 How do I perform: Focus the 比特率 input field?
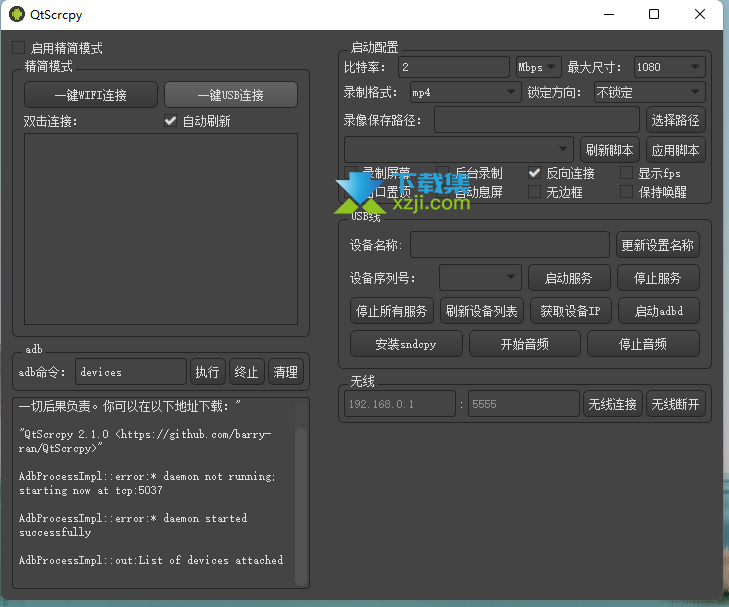click(454, 67)
